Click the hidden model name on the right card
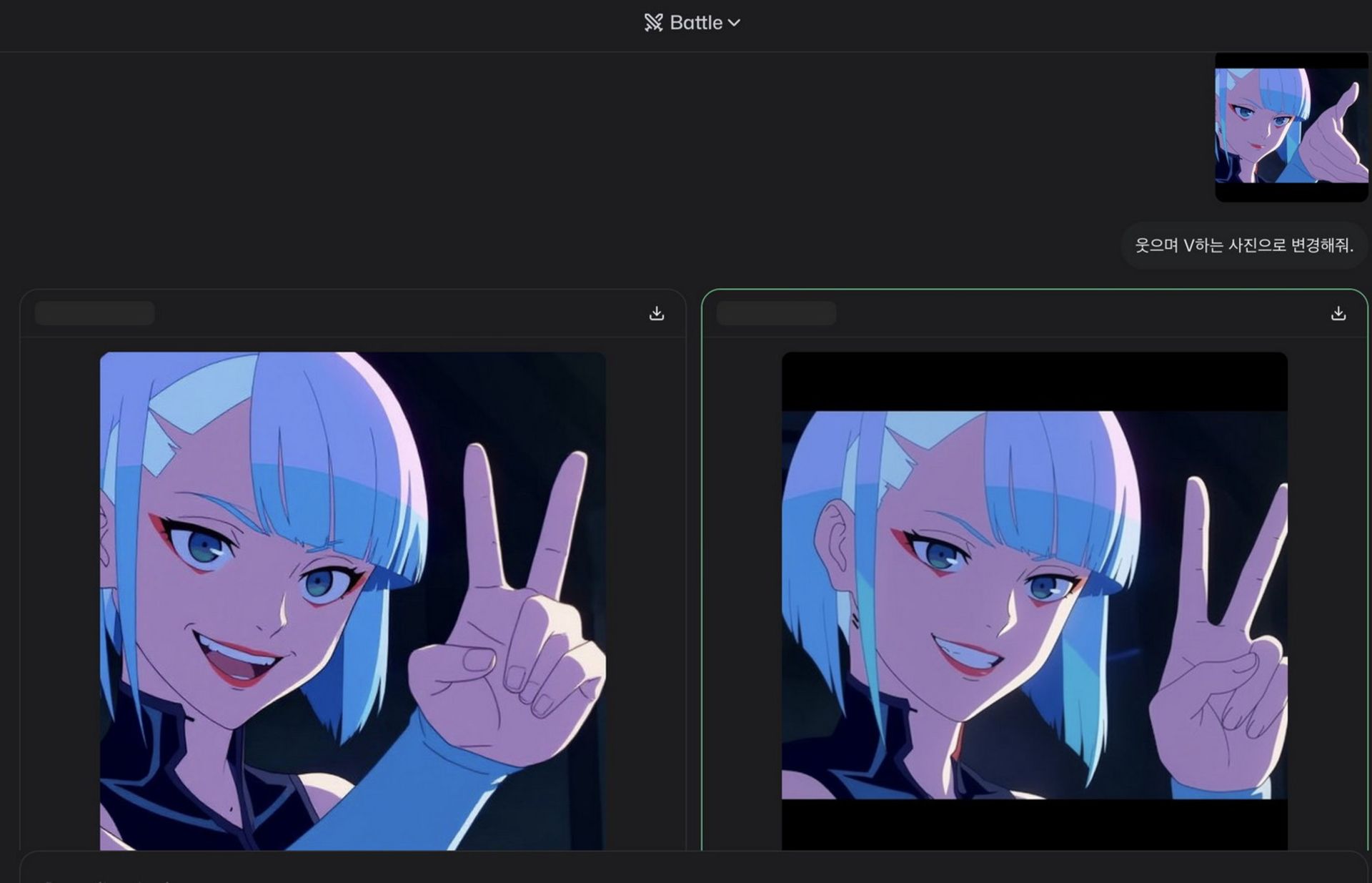Viewport: 1372px width, 883px height. 776,313
